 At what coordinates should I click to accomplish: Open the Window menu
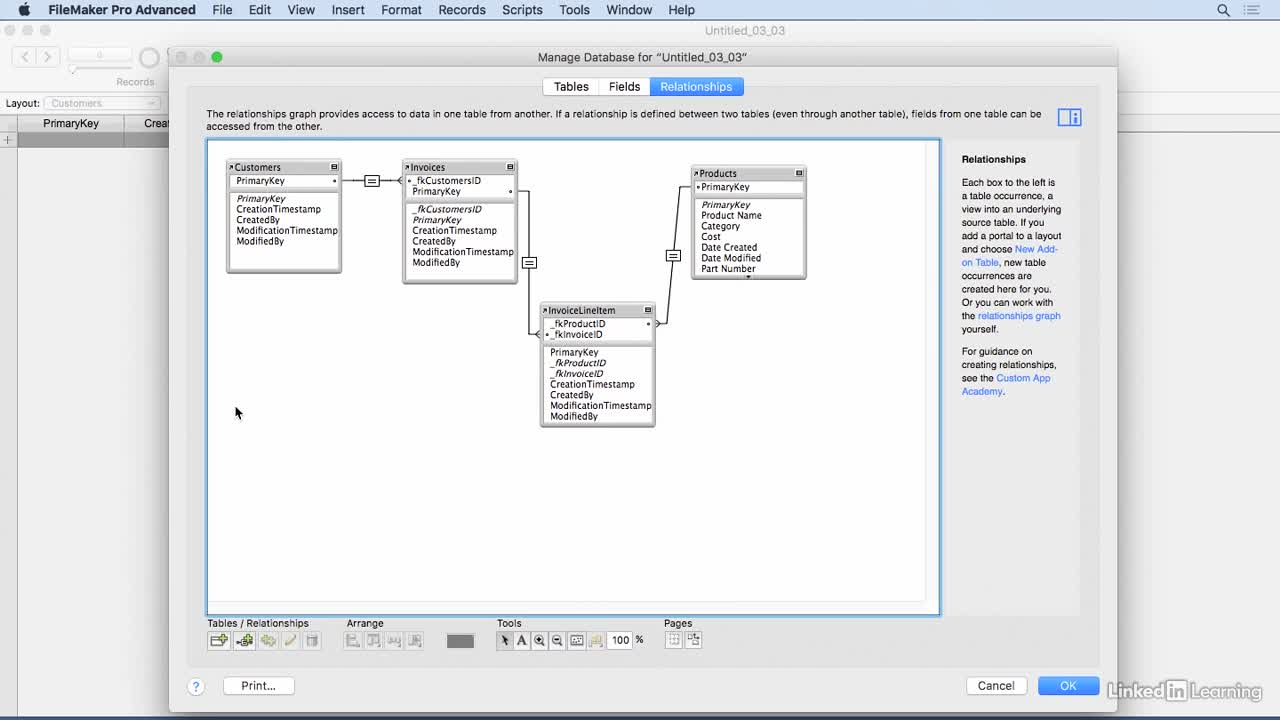[x=629, y=10]
